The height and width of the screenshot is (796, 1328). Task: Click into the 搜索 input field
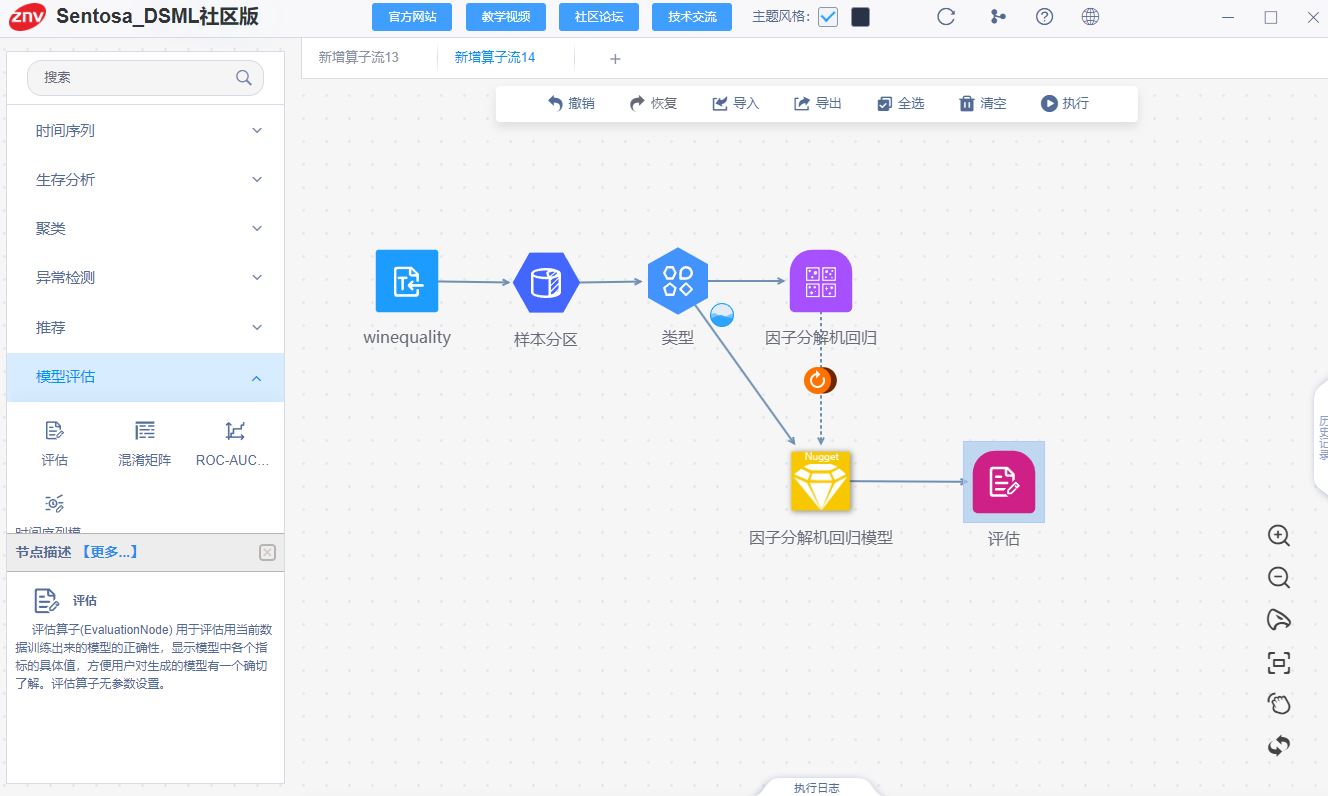145,77
